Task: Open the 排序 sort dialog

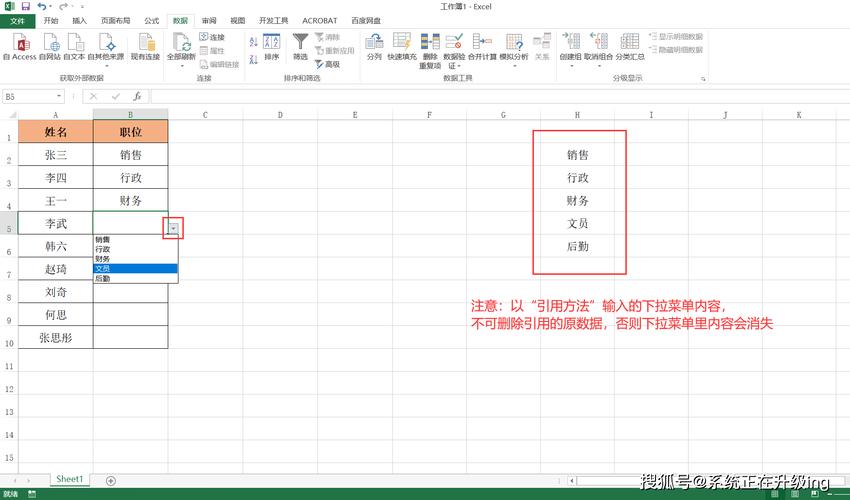Action: [x=271, y=46]
